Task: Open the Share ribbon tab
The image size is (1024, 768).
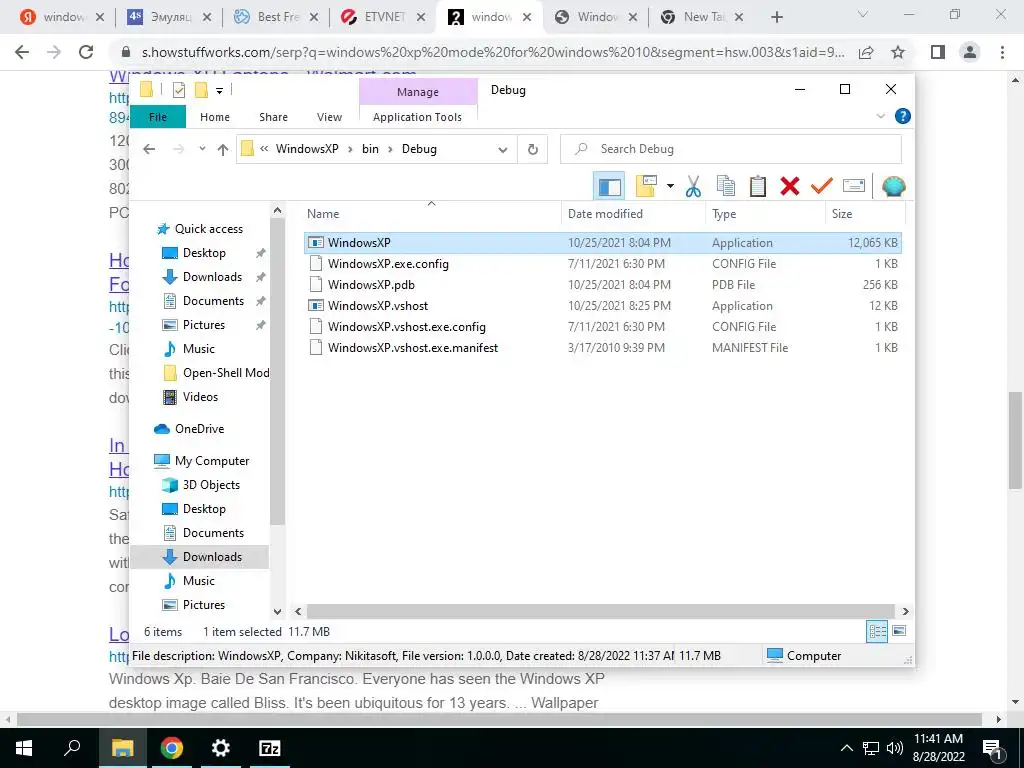Action: [273, 117]
